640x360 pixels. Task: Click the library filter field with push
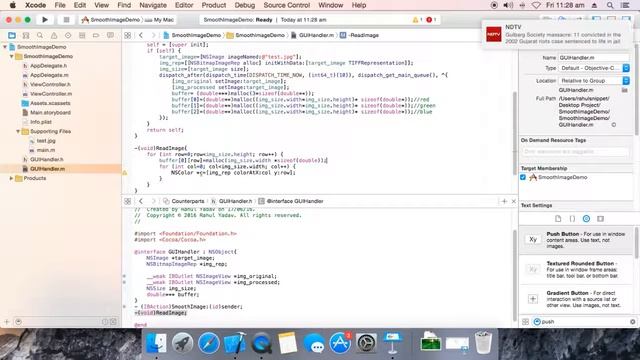584,322
